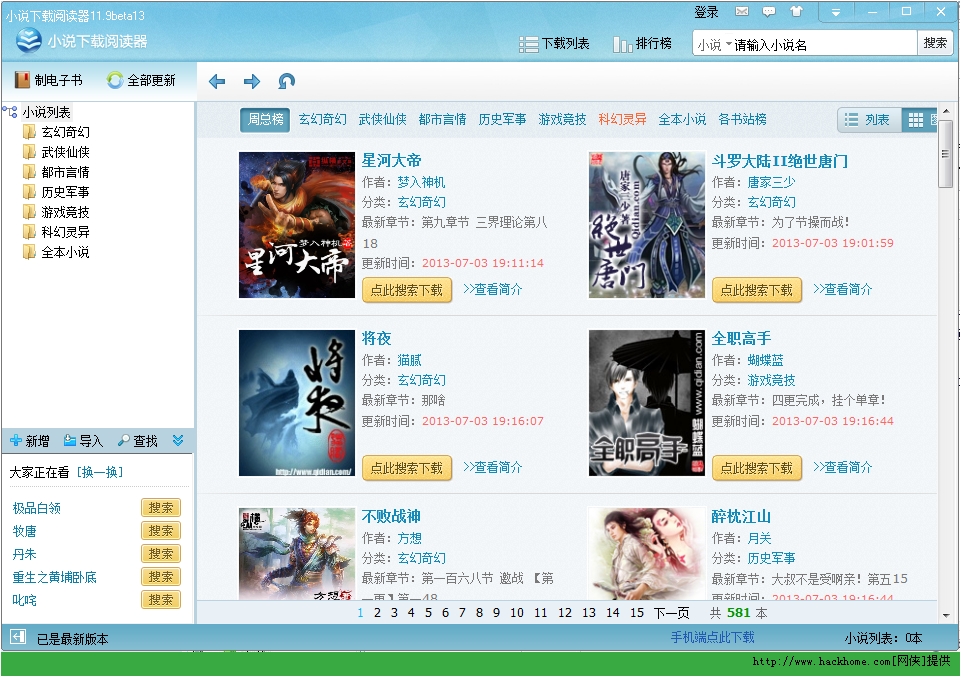This screenshot has height=677, width=961.
Task: Click 点此搜索下载 for 星河大帝
Action: coord(407,290)
